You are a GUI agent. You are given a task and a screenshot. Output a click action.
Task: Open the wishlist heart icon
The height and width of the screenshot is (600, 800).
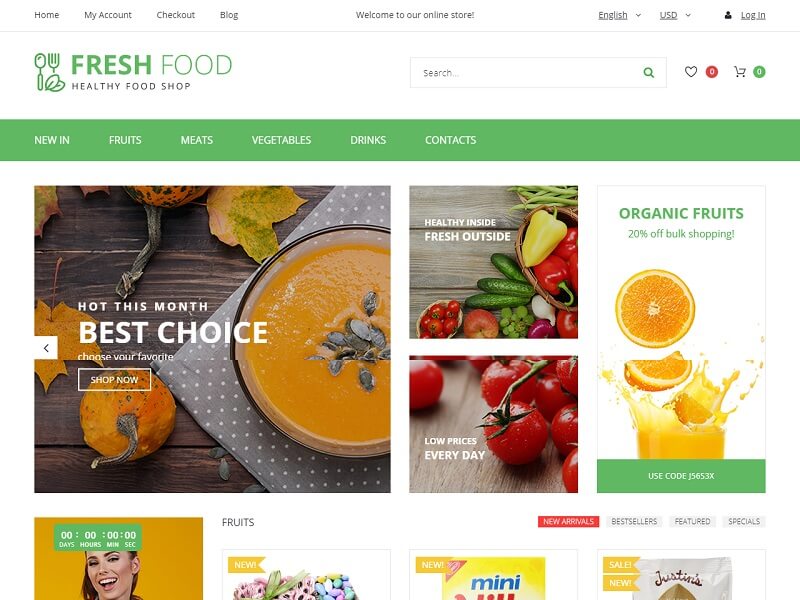point(691,72)
